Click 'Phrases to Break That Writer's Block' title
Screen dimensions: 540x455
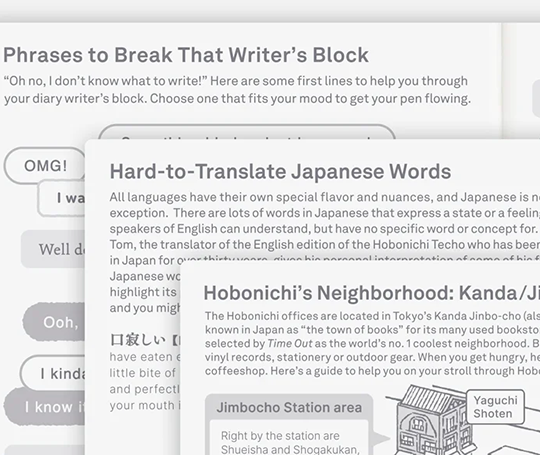point(186,55)
